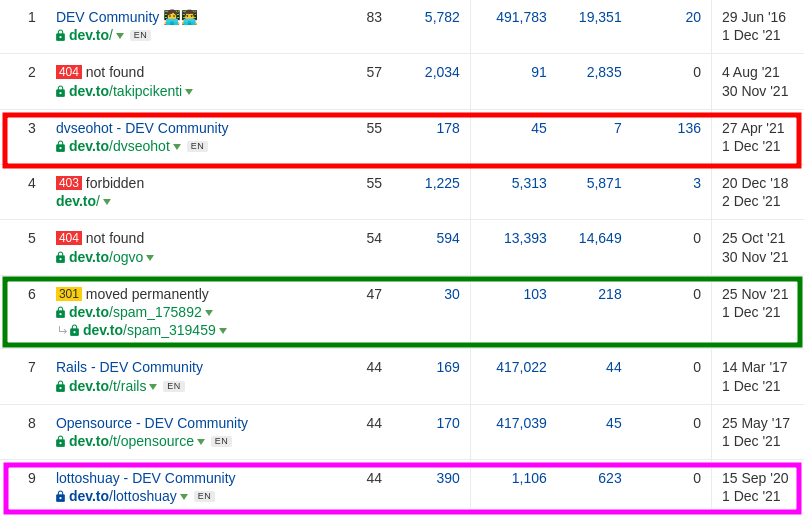Click the EN language tag in row 1
Screen dimensions: 804x515
coord(140,35)
